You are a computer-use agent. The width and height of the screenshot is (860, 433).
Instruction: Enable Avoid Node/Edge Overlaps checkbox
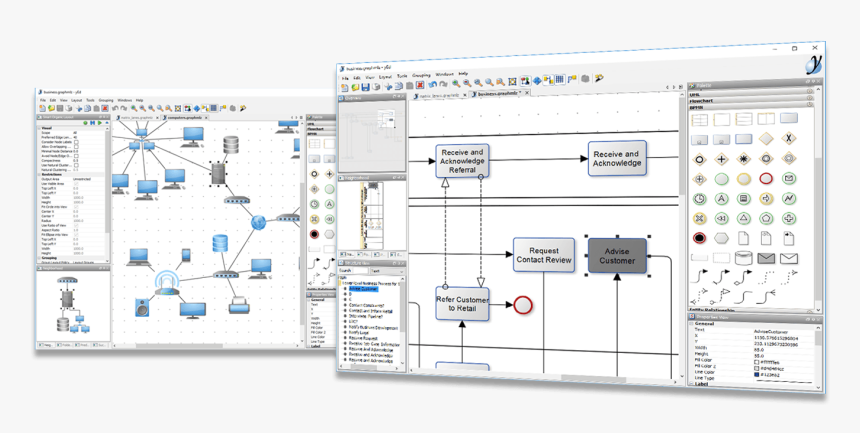point(76,156)
